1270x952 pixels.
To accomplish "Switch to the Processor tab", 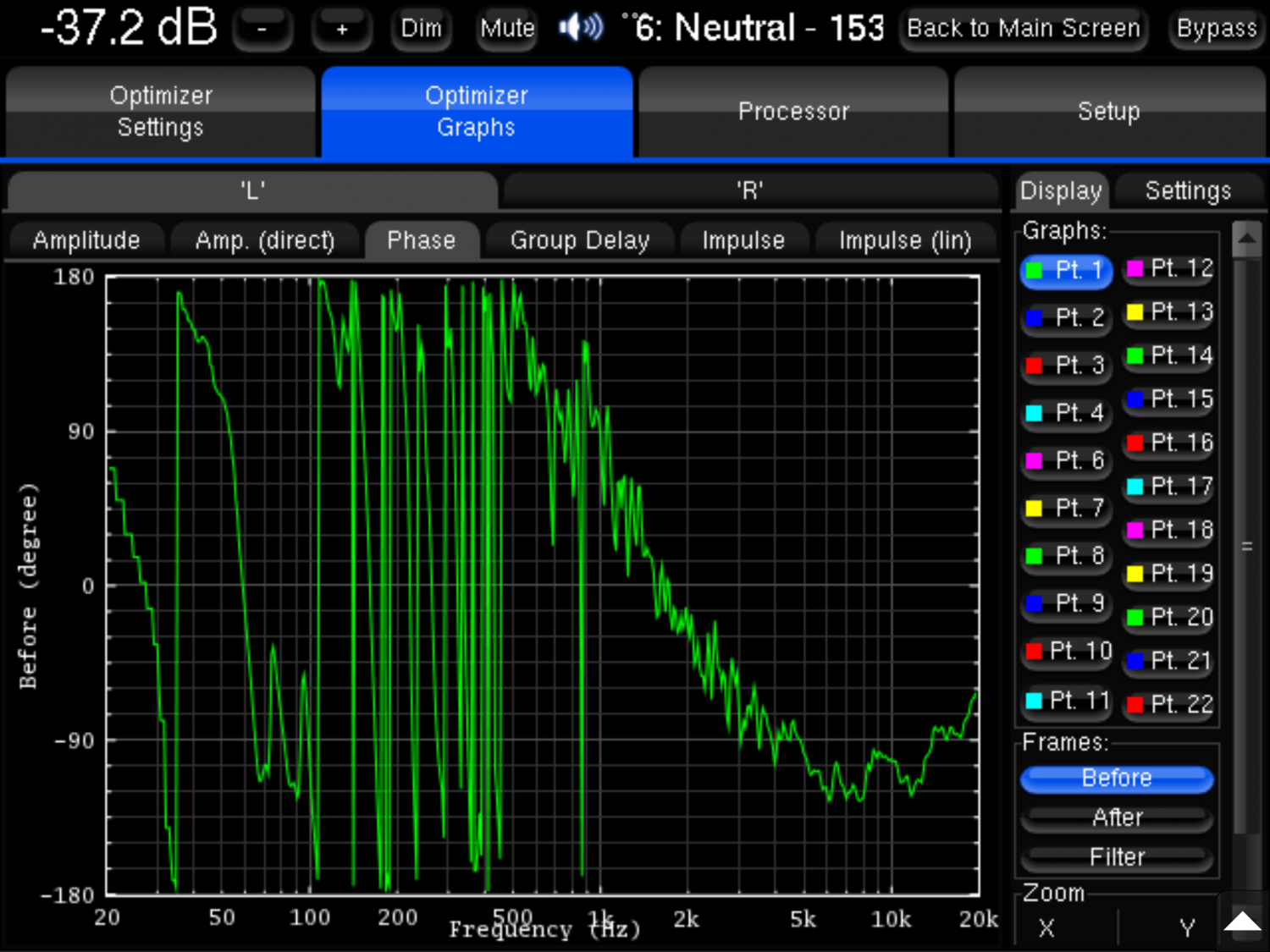I will pyautogui.click(x=793, y=112).
